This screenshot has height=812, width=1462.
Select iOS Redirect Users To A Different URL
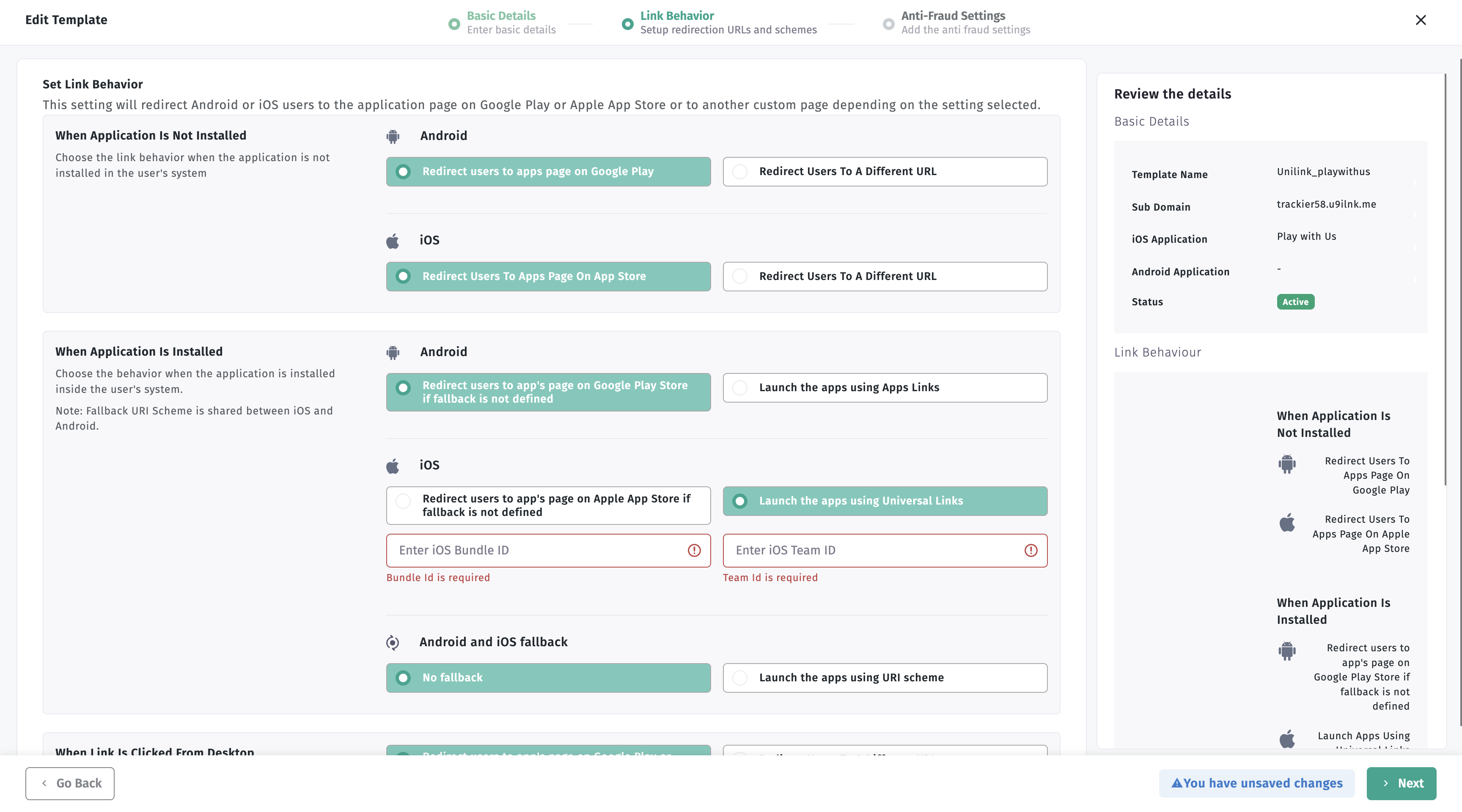[x=885, y=276]
